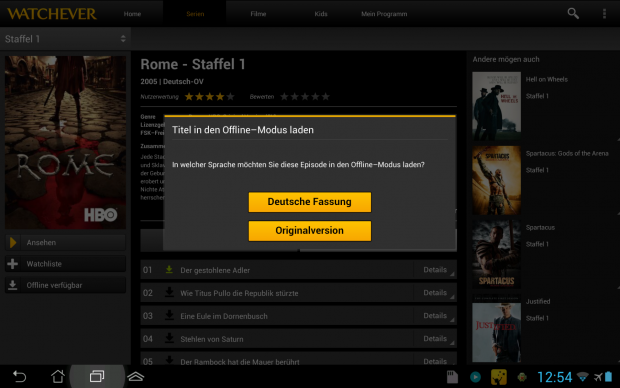The height and width of the screenshot is (388, 620).
Task: Click the WATCHEVER logo
Action: click(x=52, y=14)
